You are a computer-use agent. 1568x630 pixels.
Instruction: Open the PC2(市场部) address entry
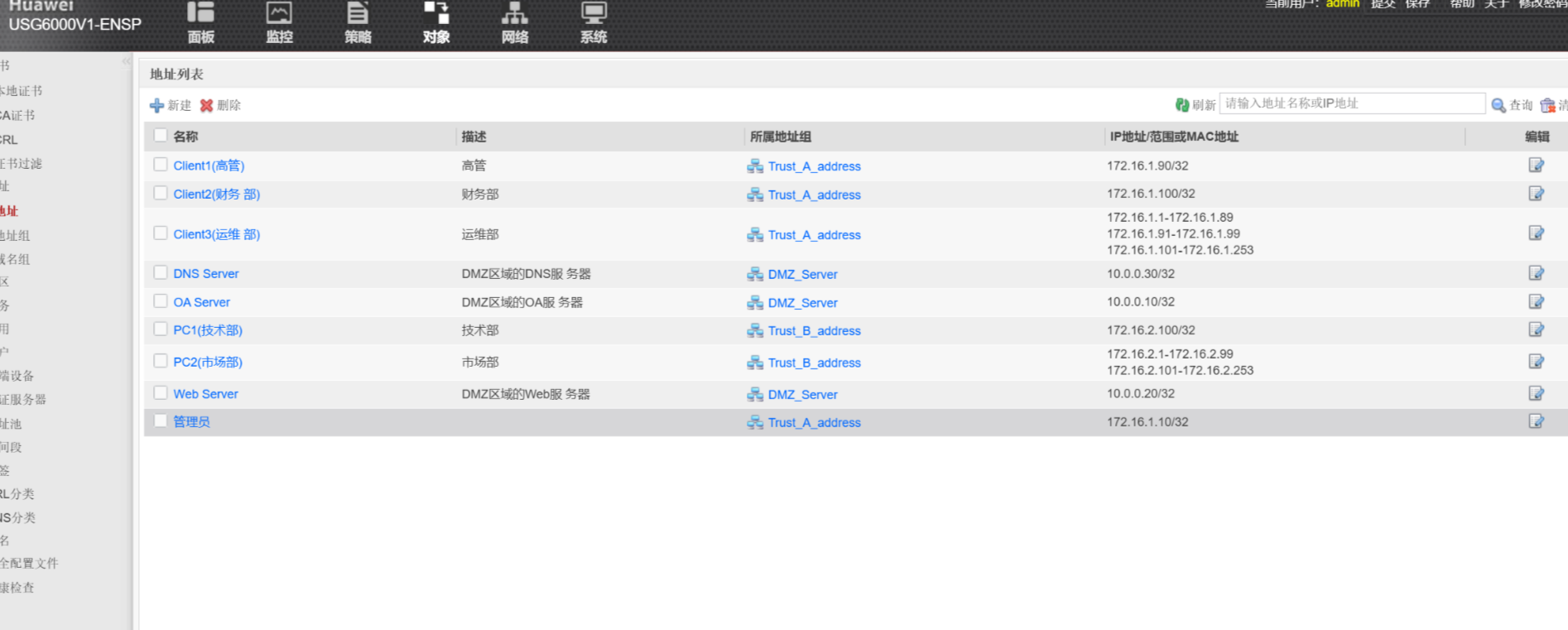(x=208, y=363)
